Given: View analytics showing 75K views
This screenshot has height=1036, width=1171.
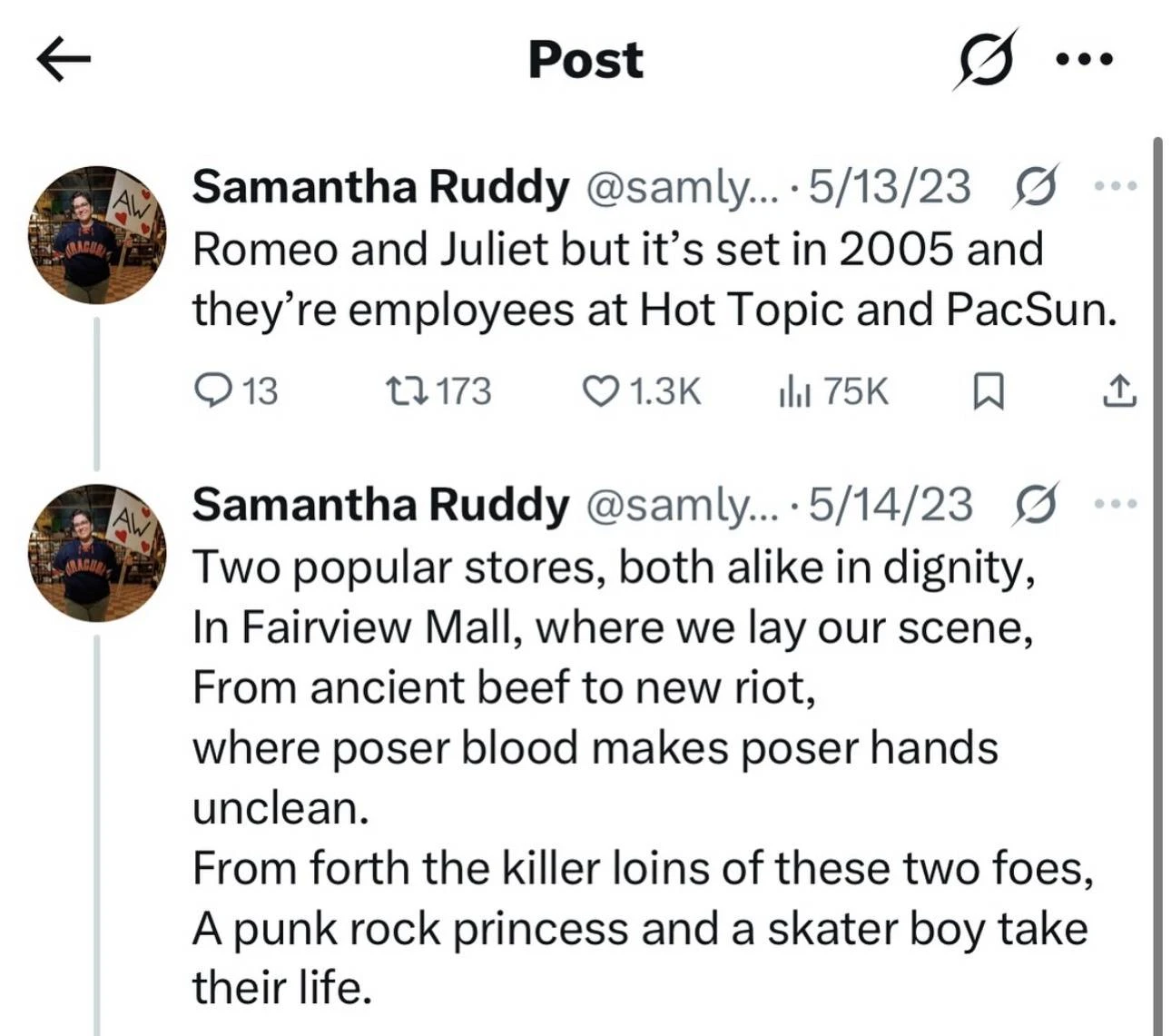Looking at the screenshot, I should [832, 391].
